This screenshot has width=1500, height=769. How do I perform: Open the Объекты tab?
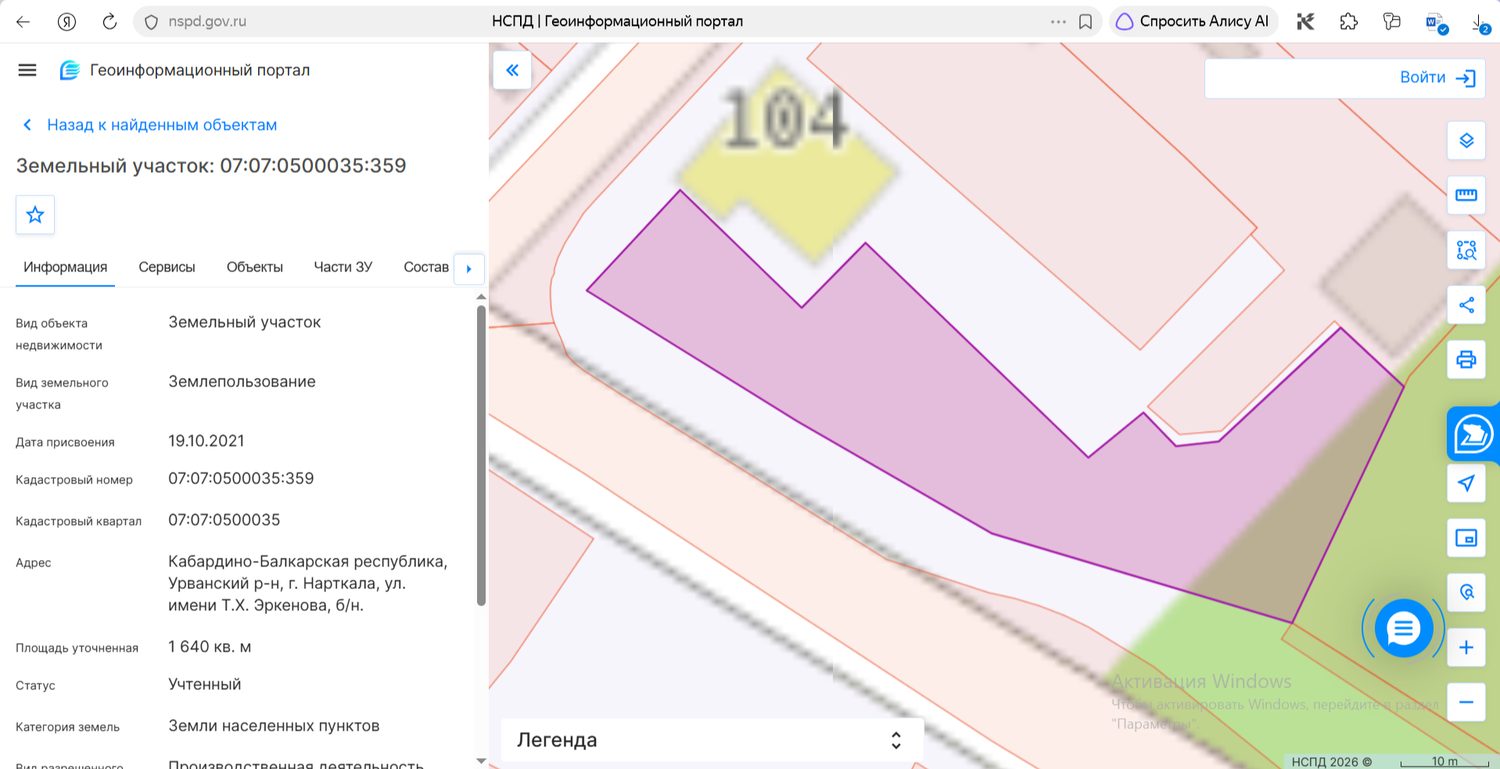[x=255, y=267]
